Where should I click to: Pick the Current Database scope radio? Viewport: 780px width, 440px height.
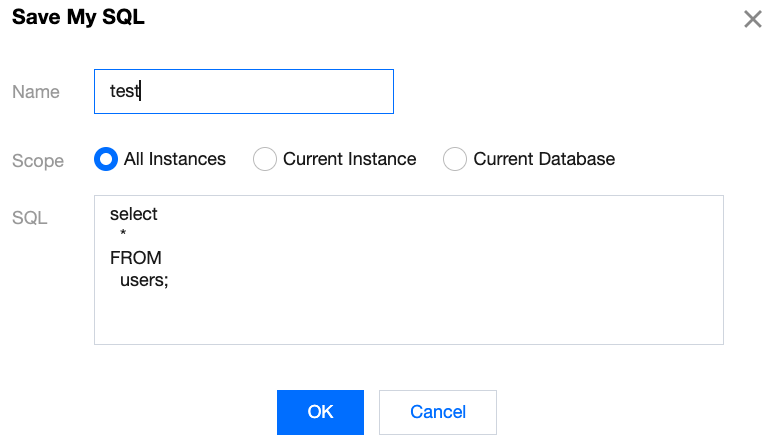coord(455,159)
